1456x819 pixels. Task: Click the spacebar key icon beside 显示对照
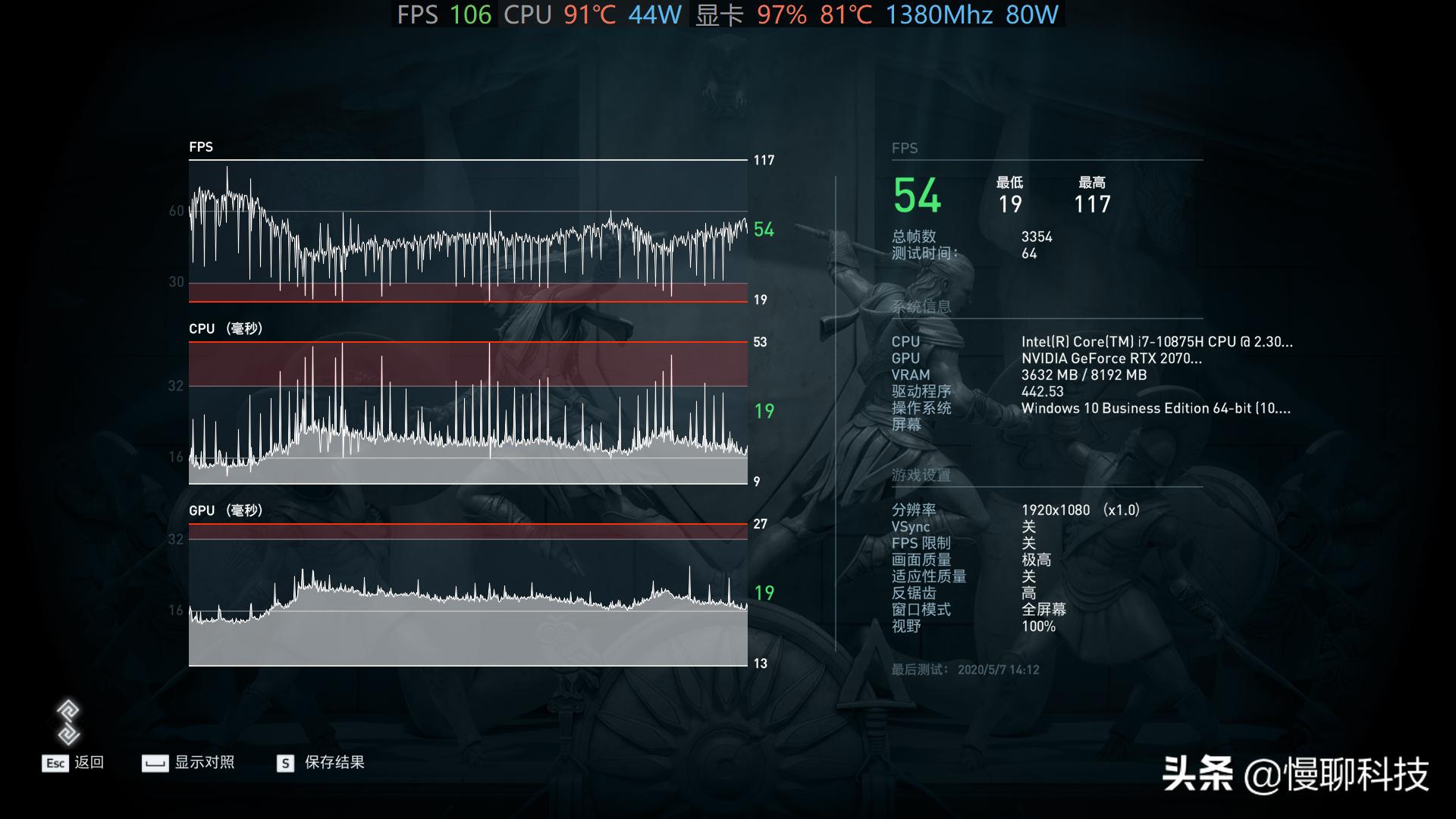[155, 764]
